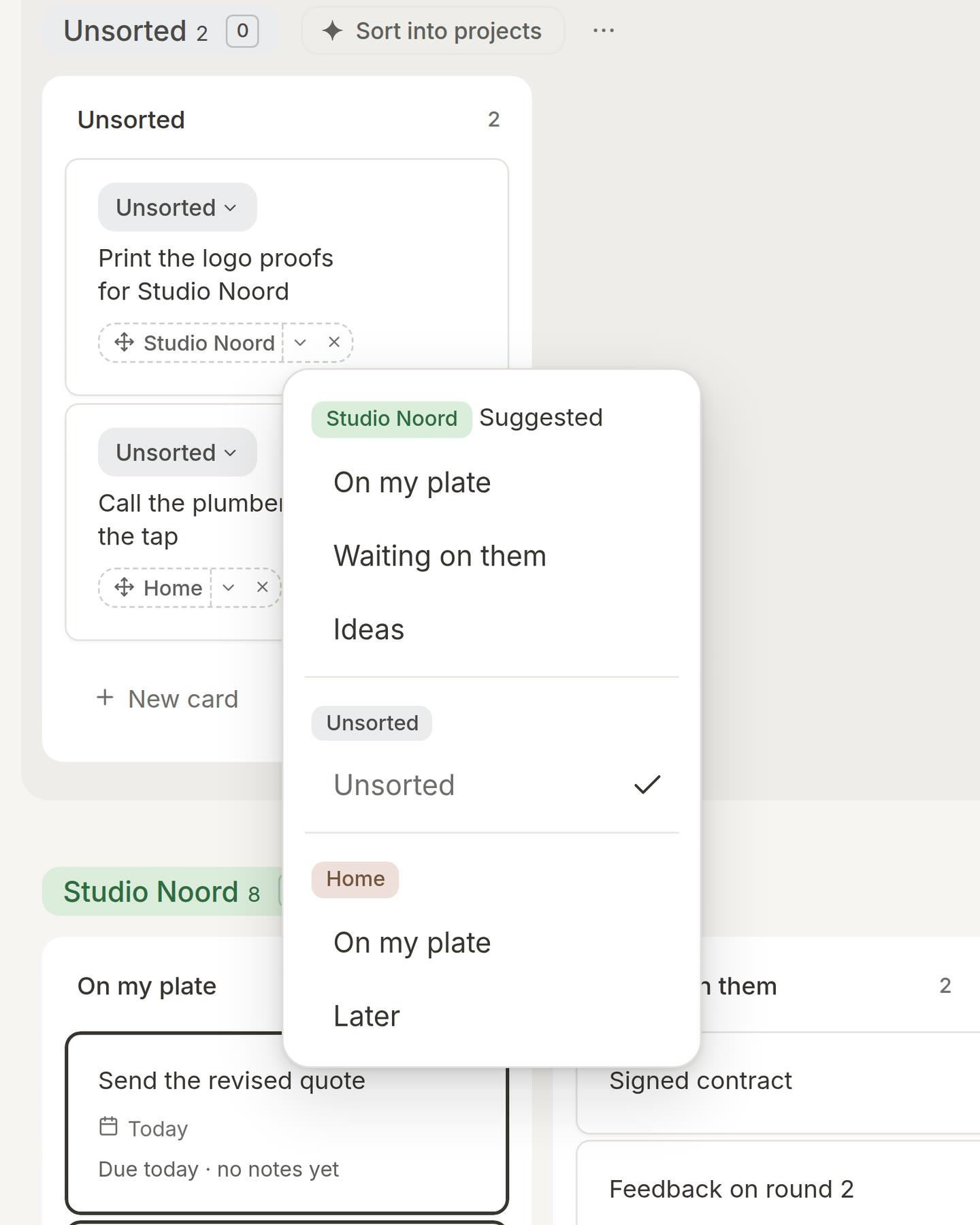Viewport: 980px width, 1225px height.
Task: Click the plus icon beside New card
Action: click(105, 698)
